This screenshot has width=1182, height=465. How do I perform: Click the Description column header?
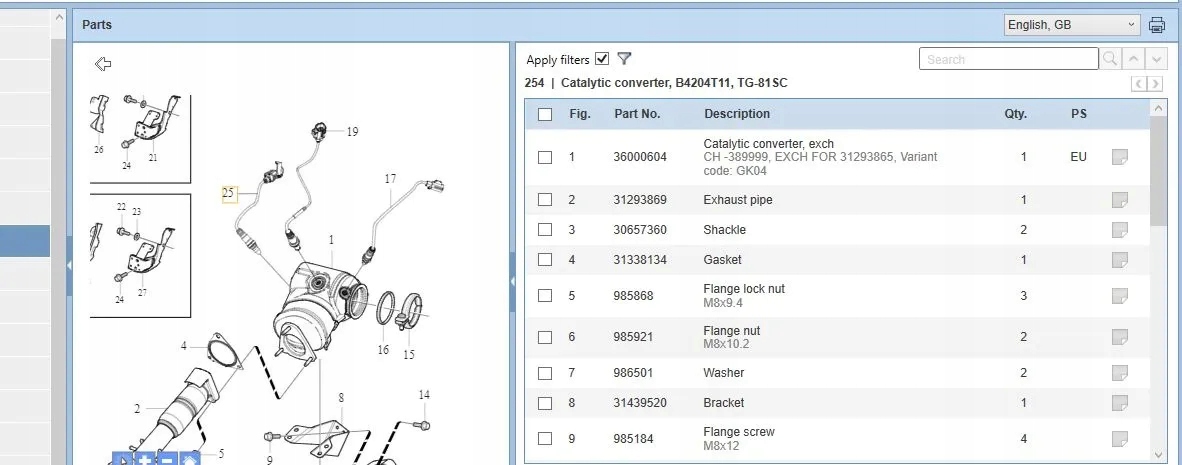pos(736,114)
